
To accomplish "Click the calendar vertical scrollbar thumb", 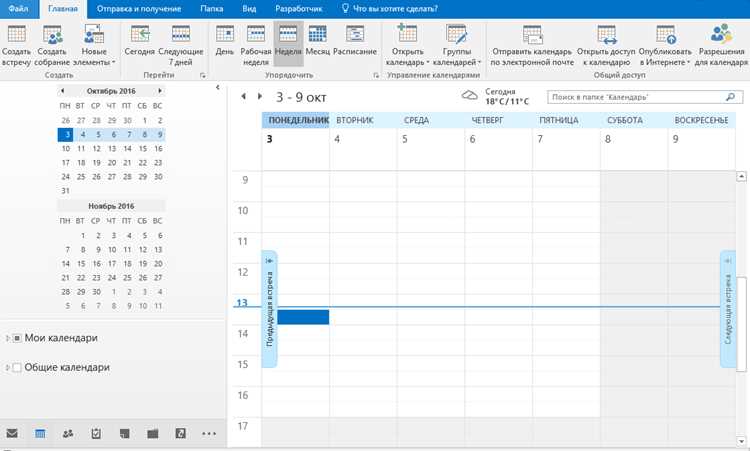I will coord(741,323).
